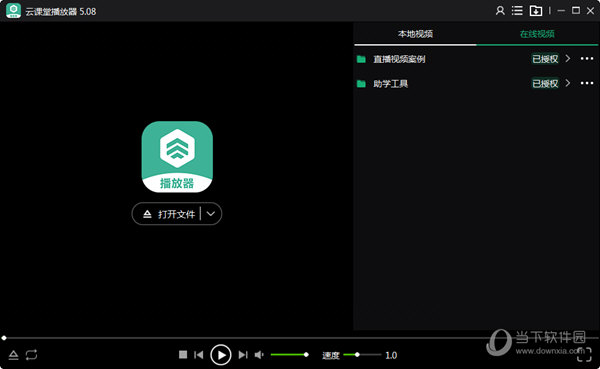This screenshot has height=369, width=600.
Task: Switch to the 本地视频 tab
Action: (415, 34)
